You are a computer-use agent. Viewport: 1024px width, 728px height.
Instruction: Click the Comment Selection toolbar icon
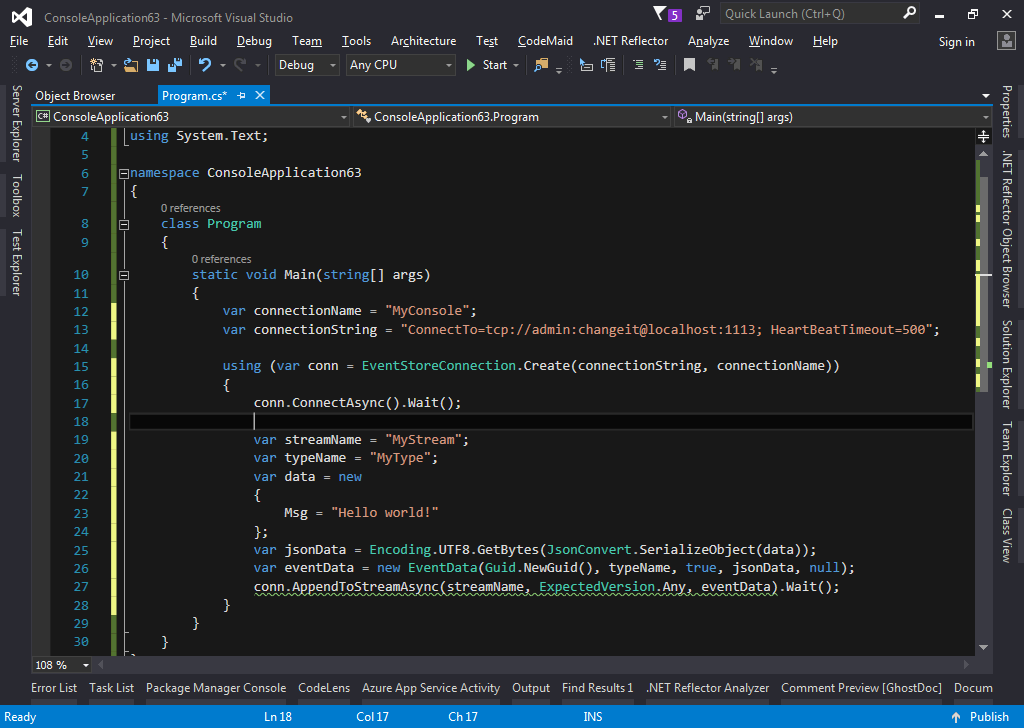[x=638, y=65]
